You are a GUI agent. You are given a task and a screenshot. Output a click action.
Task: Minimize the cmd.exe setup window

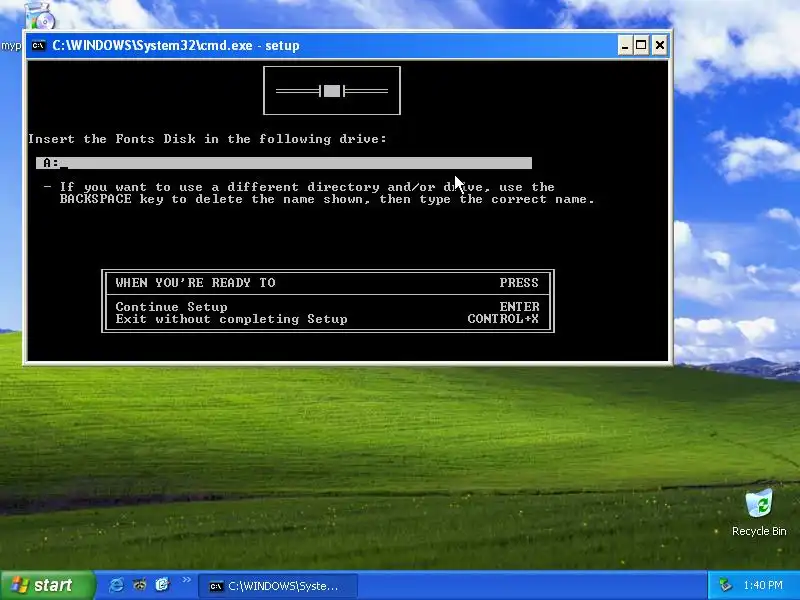tap(625, 45)
